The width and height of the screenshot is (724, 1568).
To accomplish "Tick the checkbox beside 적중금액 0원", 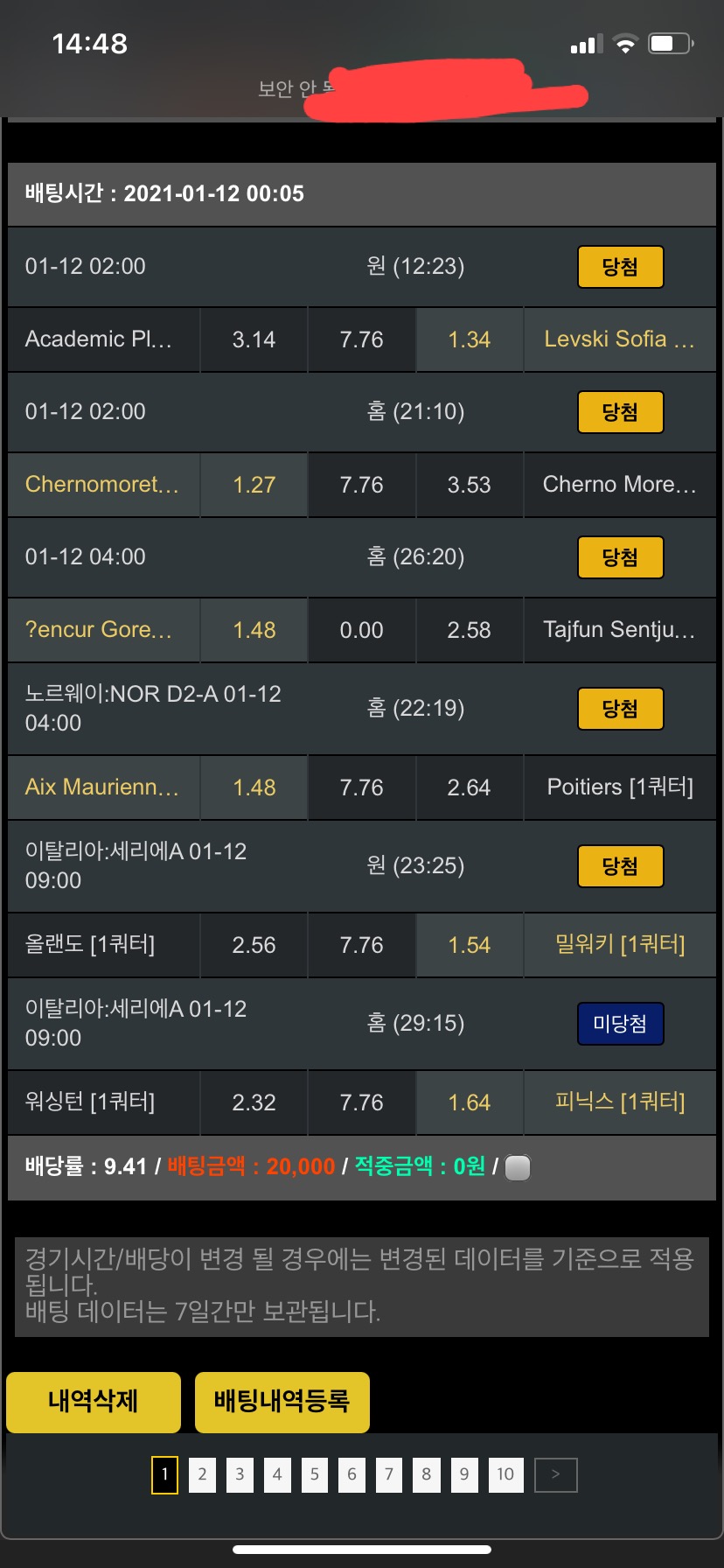I will click(x=518, y=1167).
